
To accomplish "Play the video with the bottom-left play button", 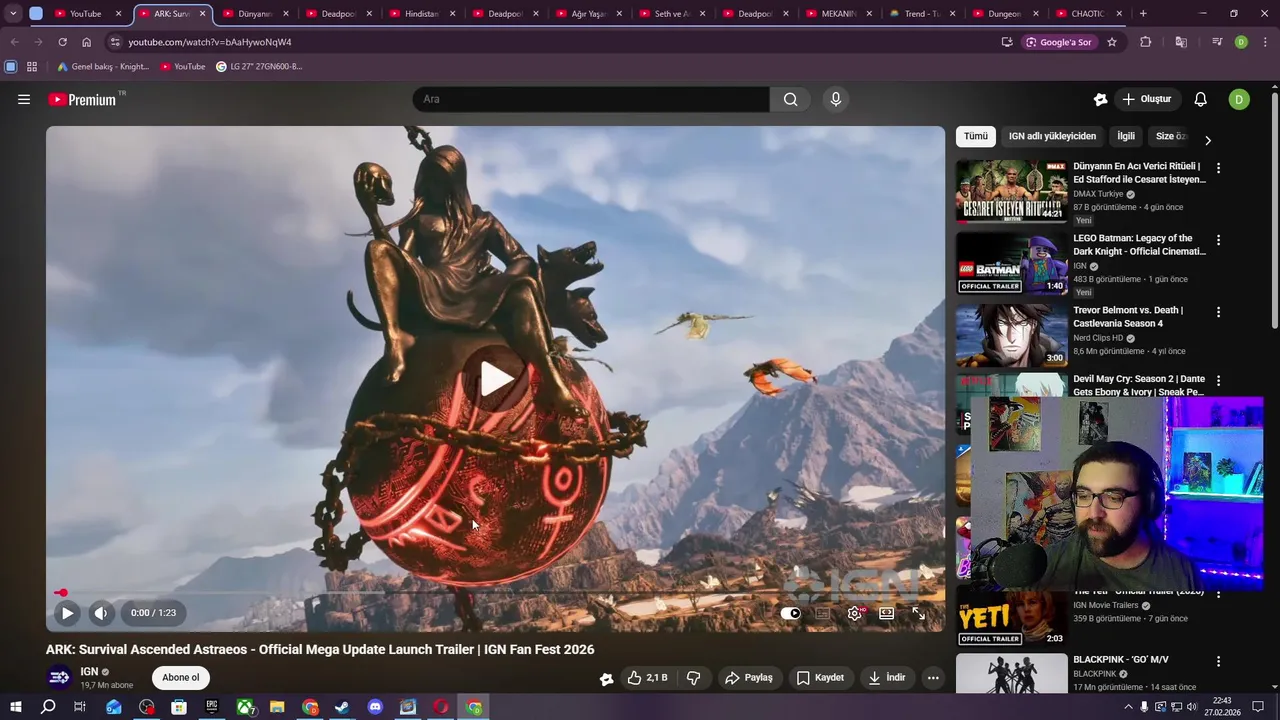I will [x=67, y=613].
